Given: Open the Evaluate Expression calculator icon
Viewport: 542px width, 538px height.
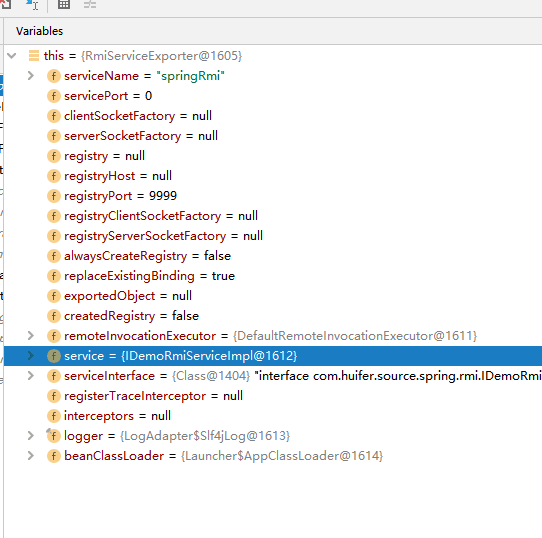Looking at the screenshot, I should tap(64, 4).
